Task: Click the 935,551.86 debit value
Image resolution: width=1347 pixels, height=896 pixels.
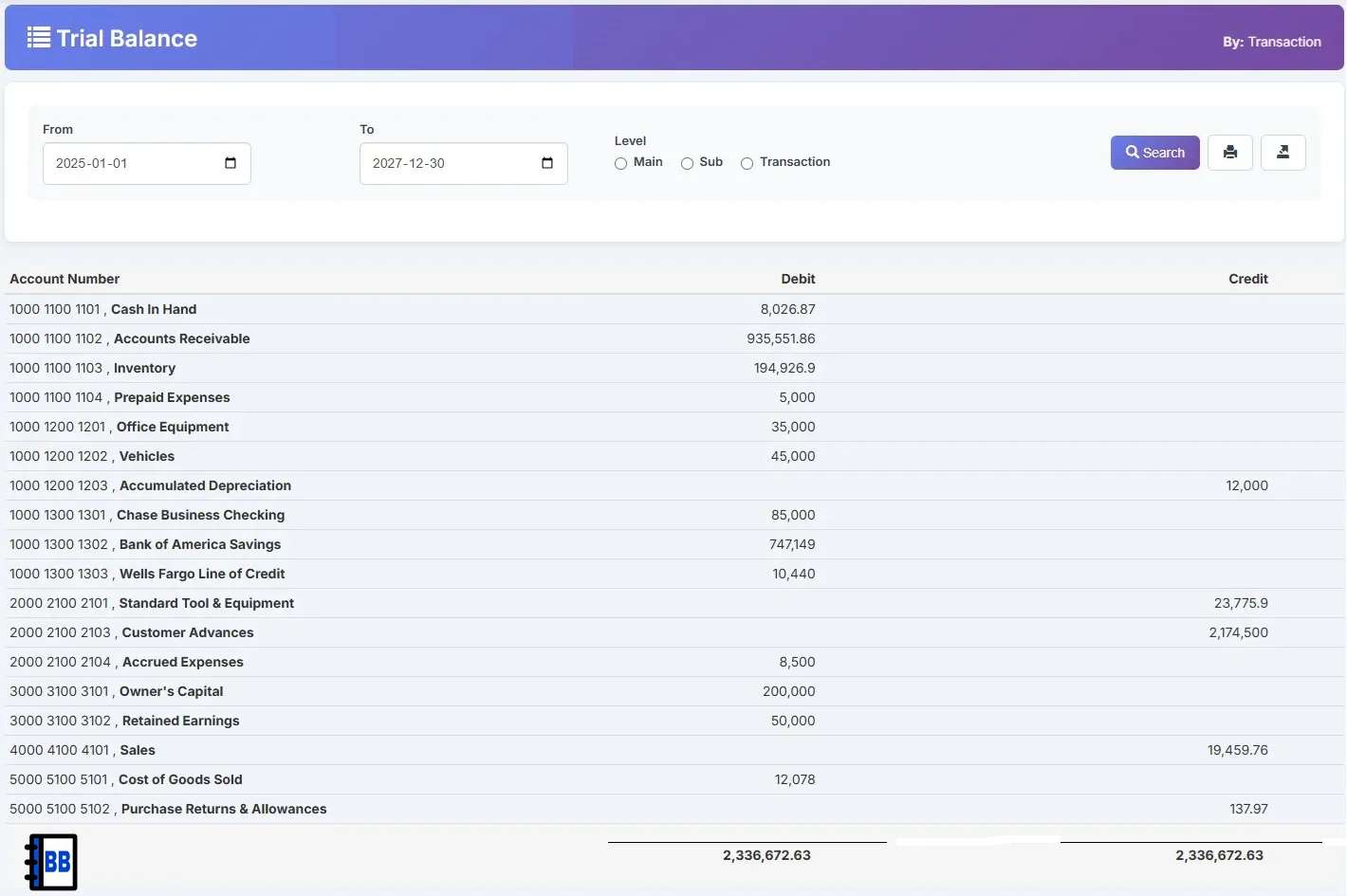Action: (781, 338)
